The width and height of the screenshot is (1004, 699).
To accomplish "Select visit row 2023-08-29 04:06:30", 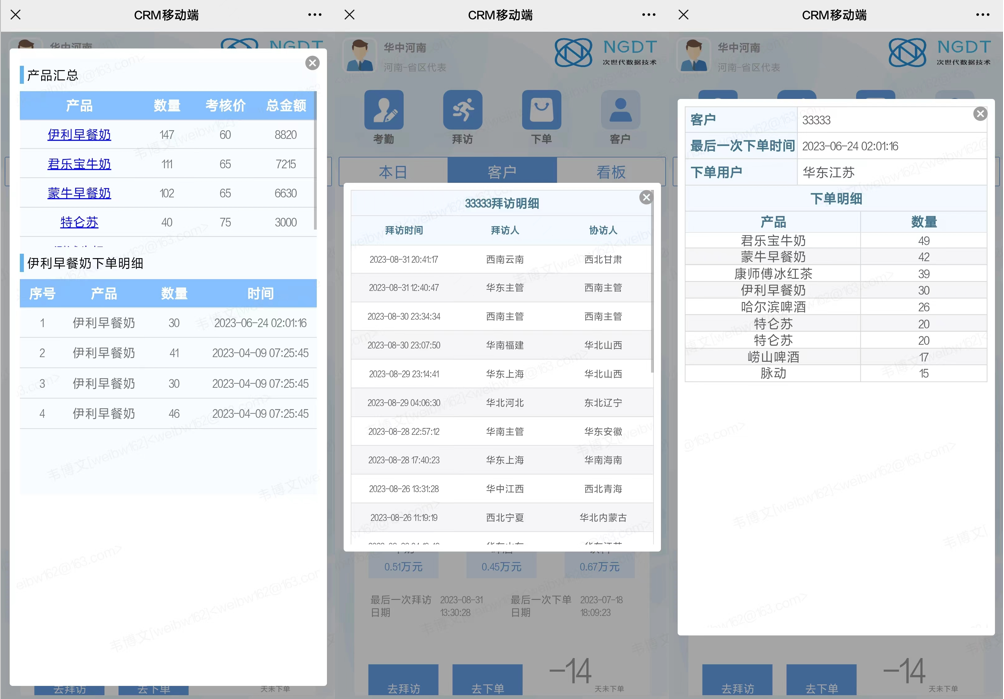I will 502,403.
